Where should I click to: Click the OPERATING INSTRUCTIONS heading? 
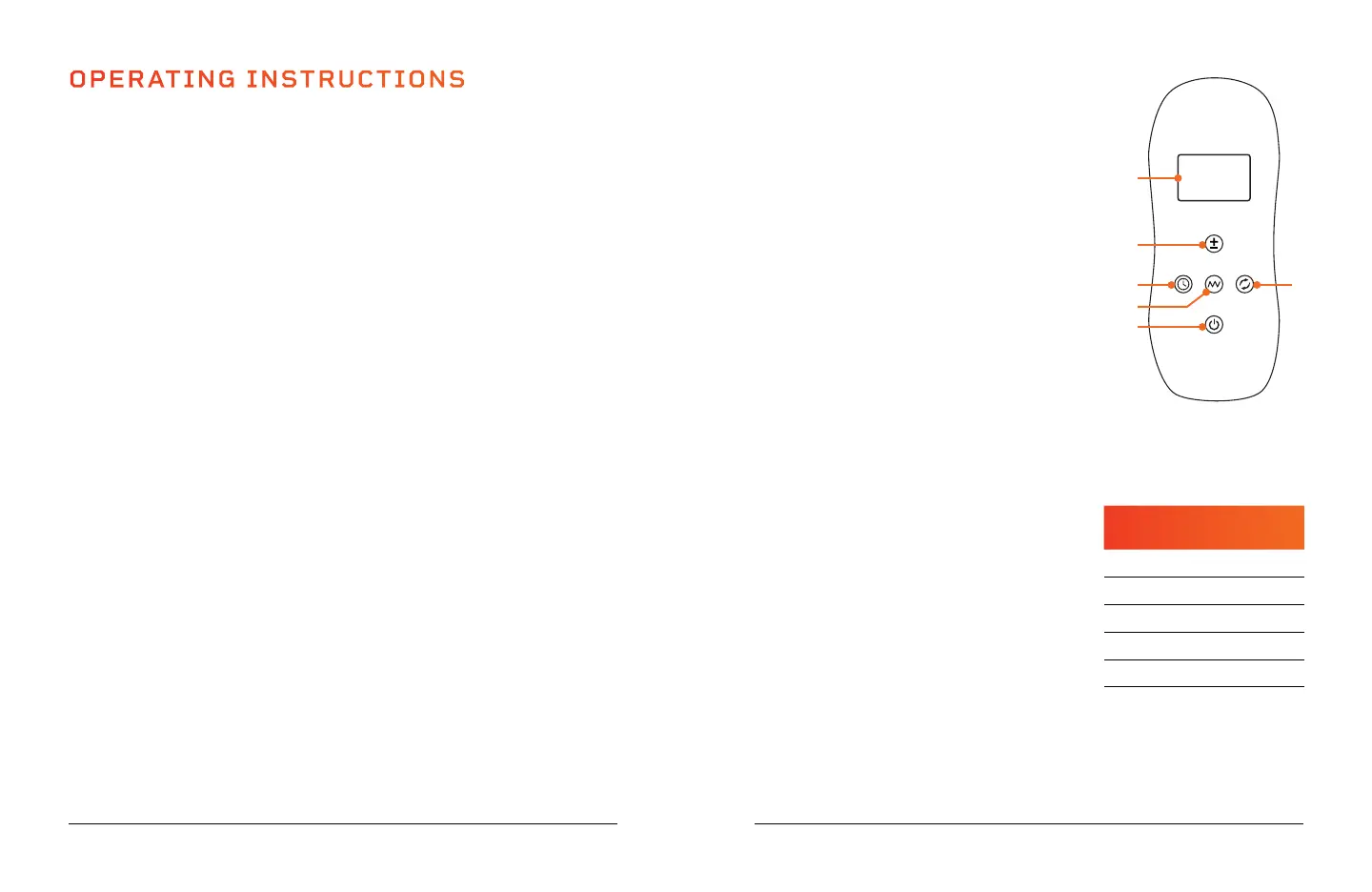pos(267,79)
